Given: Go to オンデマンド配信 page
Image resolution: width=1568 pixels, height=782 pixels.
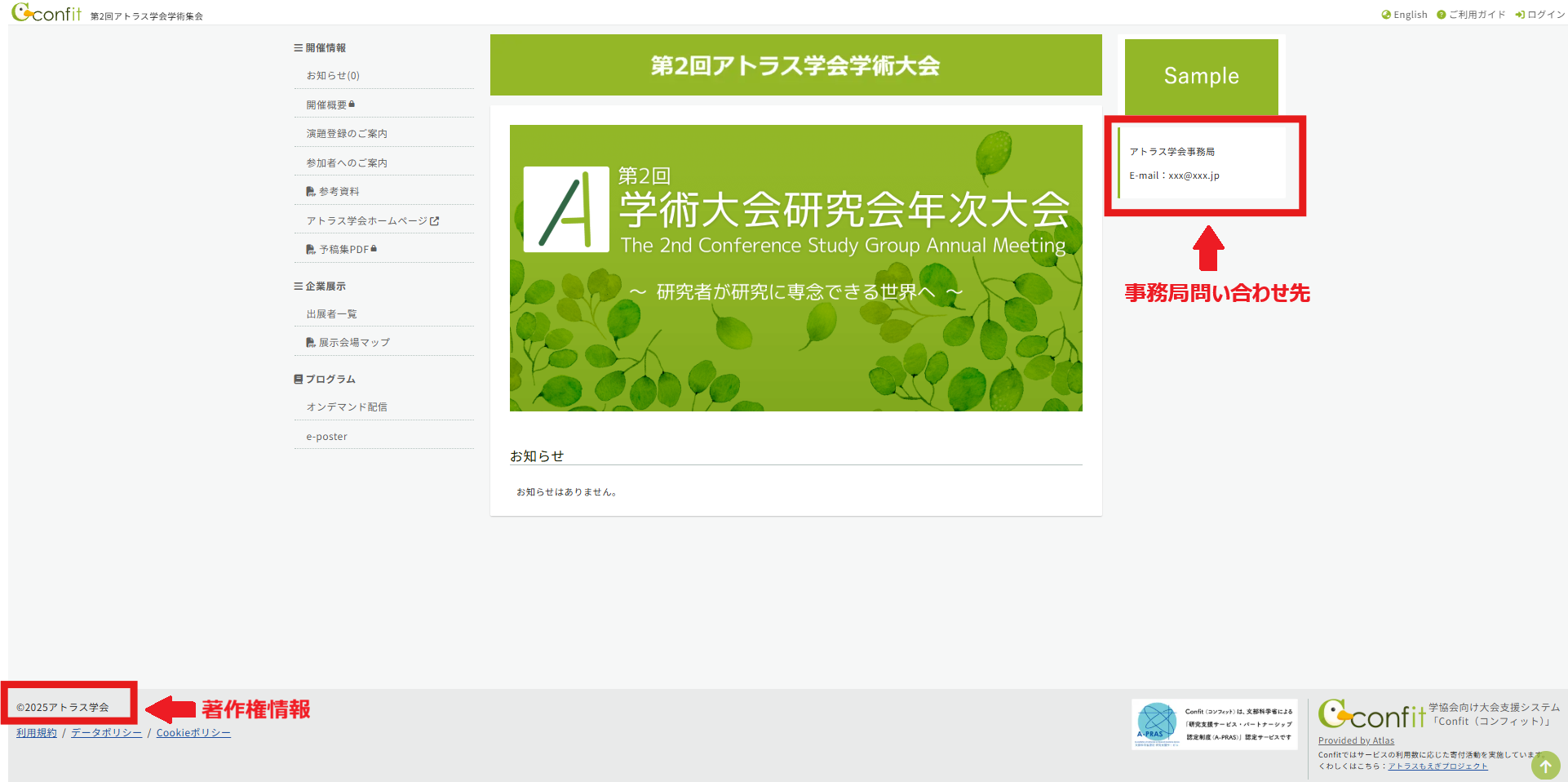Looking at the screenshot, I should click(347, 407).
